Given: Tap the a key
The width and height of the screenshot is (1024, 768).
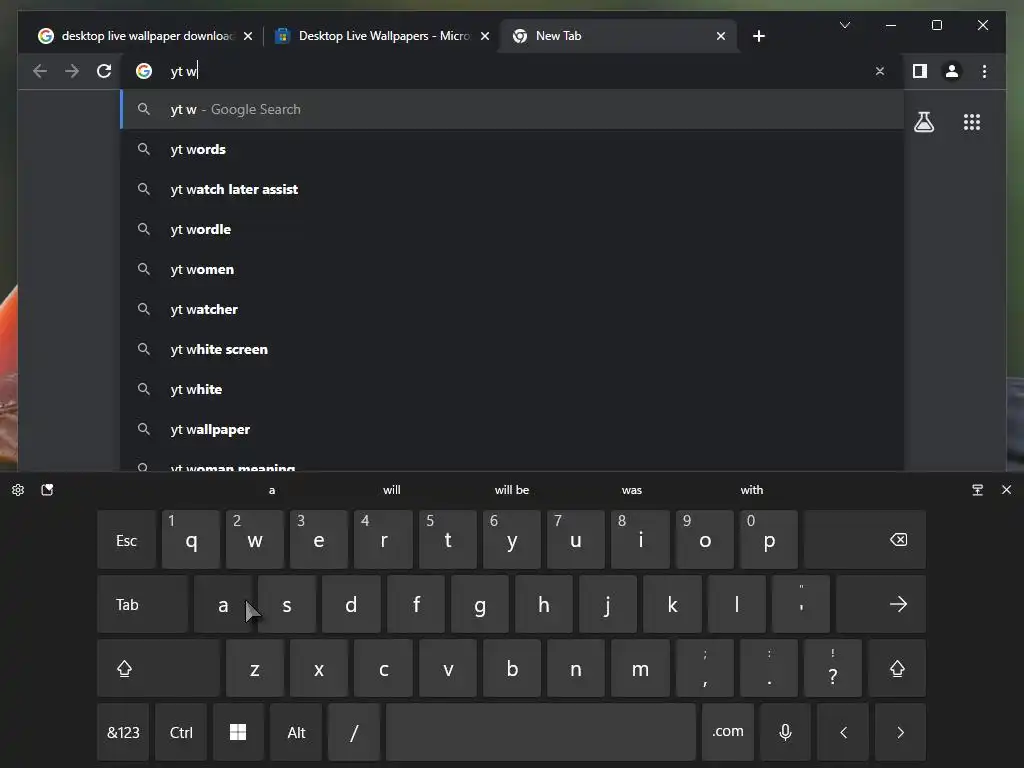Looking at the screenshot, I should [x=223, y=604].
